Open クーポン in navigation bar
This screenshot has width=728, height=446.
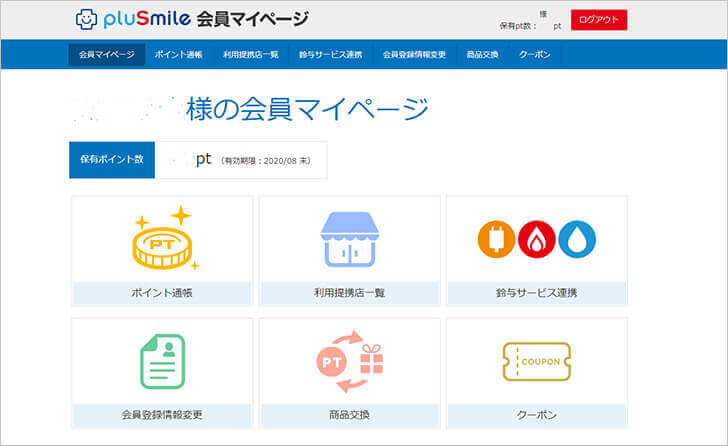click(x=535, y=54)
